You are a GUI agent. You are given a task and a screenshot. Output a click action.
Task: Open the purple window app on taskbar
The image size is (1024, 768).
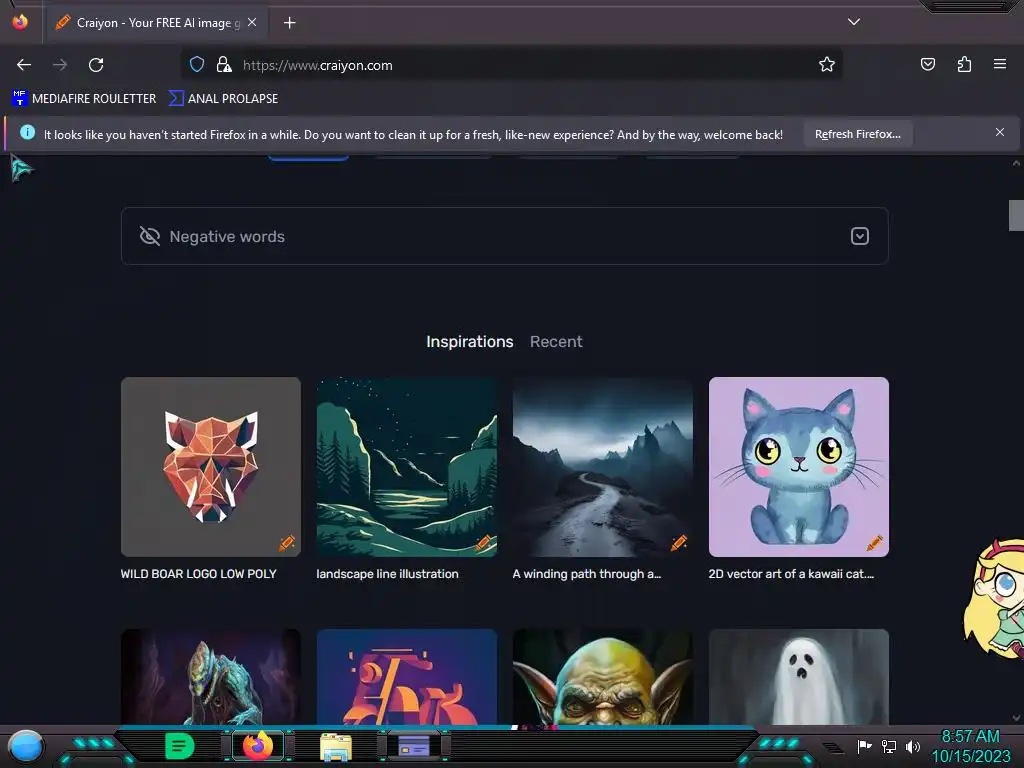coord(414,746)
